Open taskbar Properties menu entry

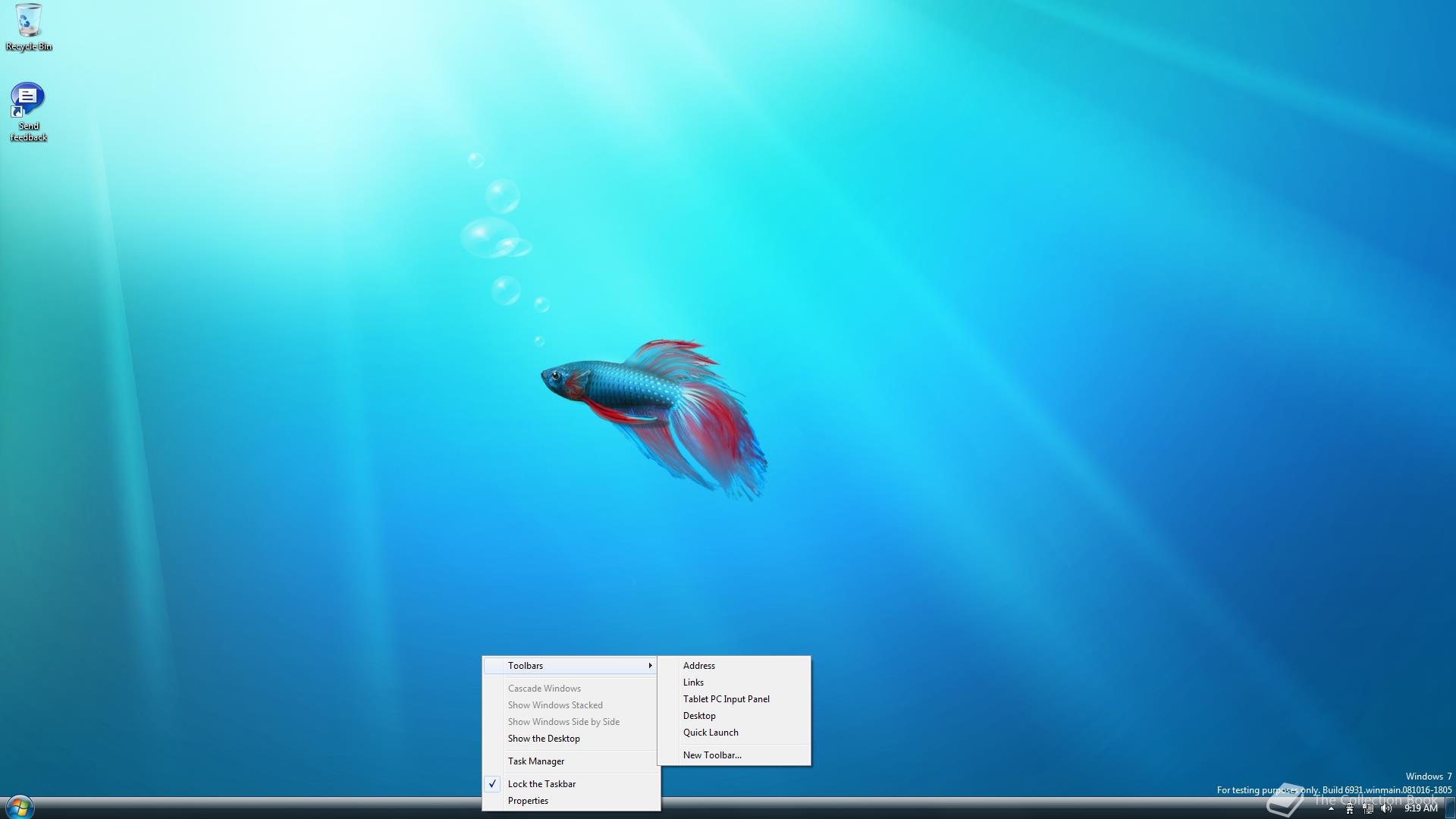(570, 801)
